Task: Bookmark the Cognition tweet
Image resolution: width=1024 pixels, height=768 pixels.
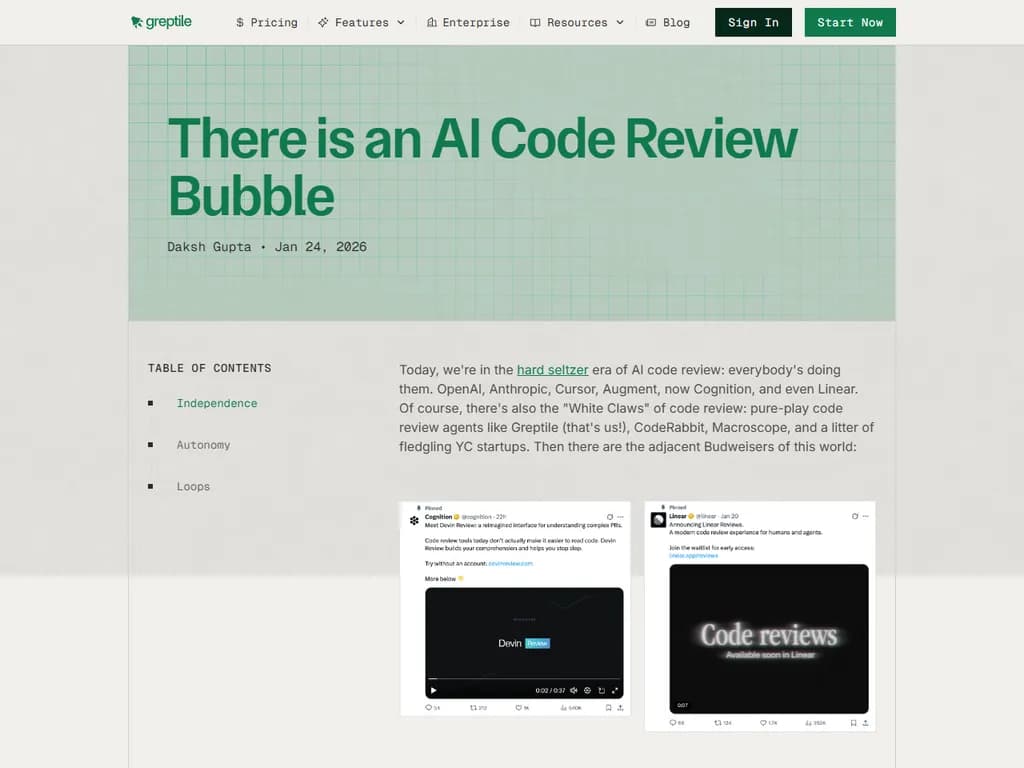Action: [x=608, y=707]
